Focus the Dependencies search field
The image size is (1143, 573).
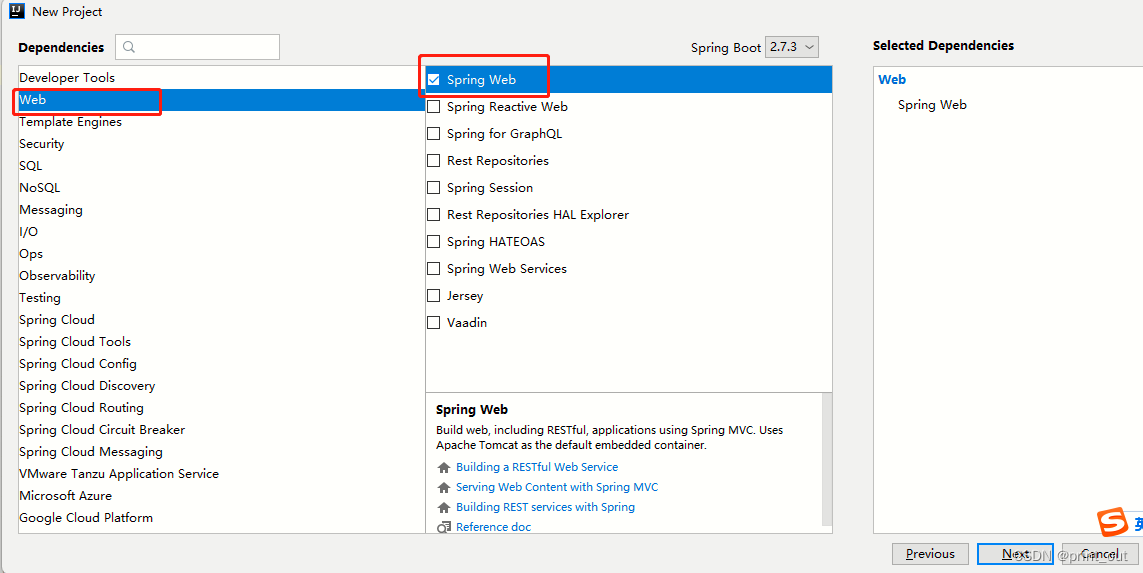pyautogui.click(x=198, y=47)
